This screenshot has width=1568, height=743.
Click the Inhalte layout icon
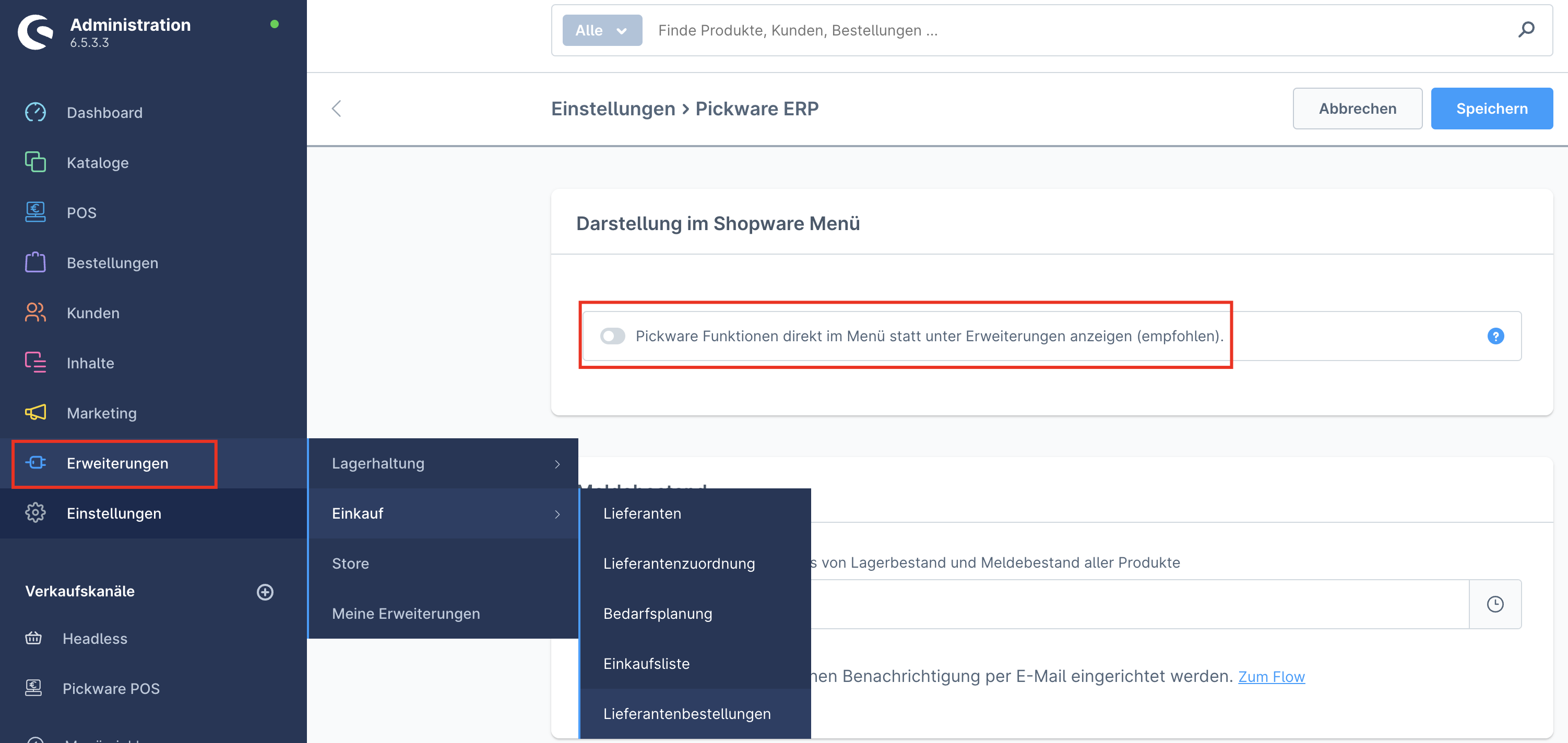click(x=35, y=363)
